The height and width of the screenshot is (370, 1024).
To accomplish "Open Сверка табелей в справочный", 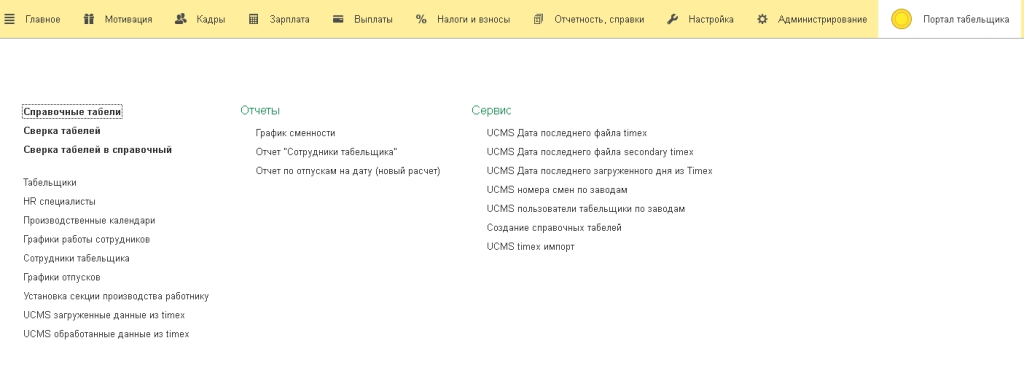I will (97, 150).
